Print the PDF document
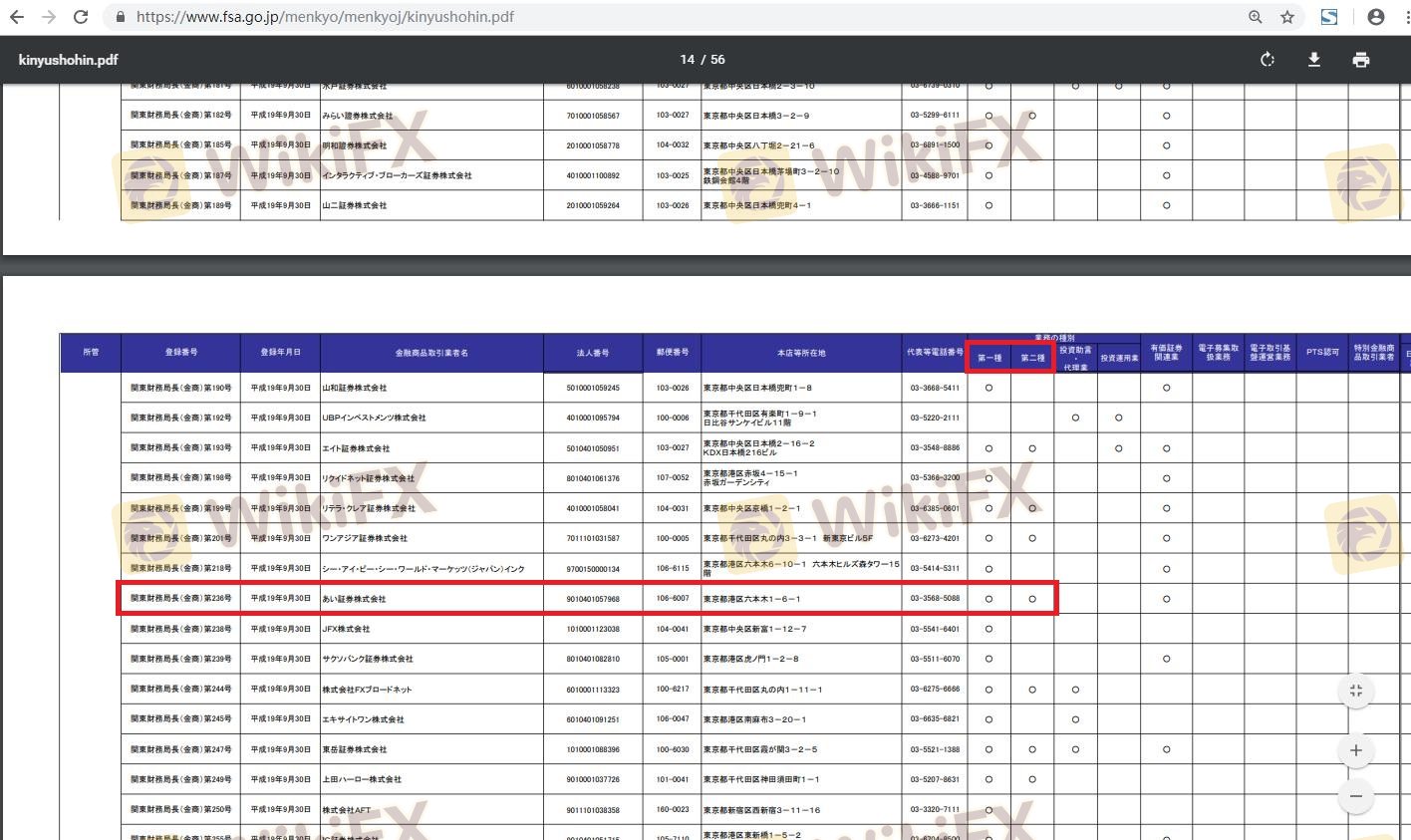The image size is (1411, 840). (x=1361, y=60)
